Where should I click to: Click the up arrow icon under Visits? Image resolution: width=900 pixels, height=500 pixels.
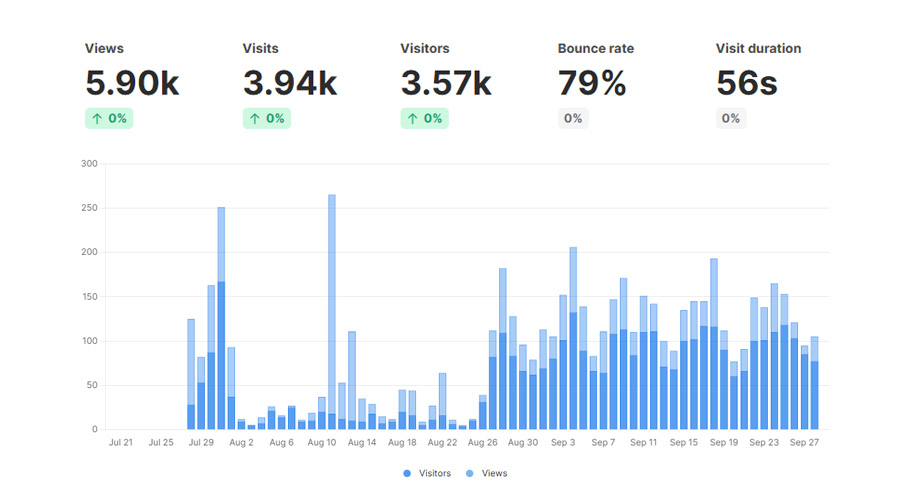(x=255, y=118)
